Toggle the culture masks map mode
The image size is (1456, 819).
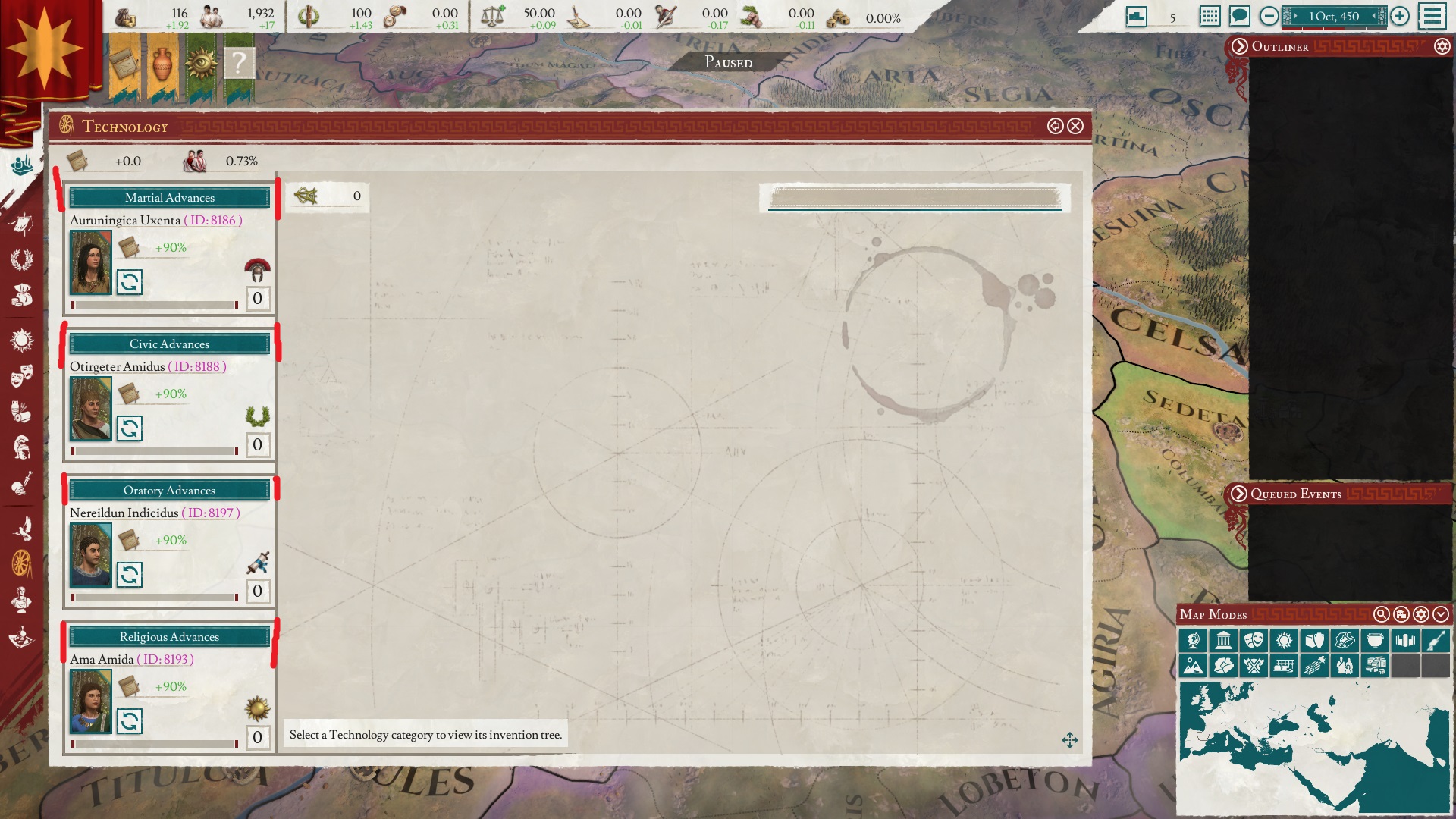click(1254, 641)
